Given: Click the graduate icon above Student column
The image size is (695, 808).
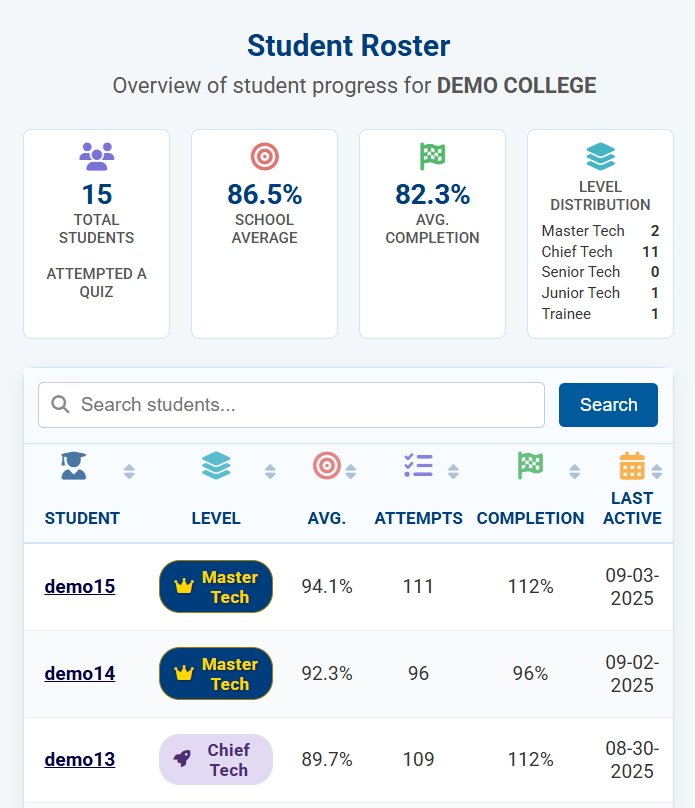Looking at the screenshot, I should tap(73, 466).
